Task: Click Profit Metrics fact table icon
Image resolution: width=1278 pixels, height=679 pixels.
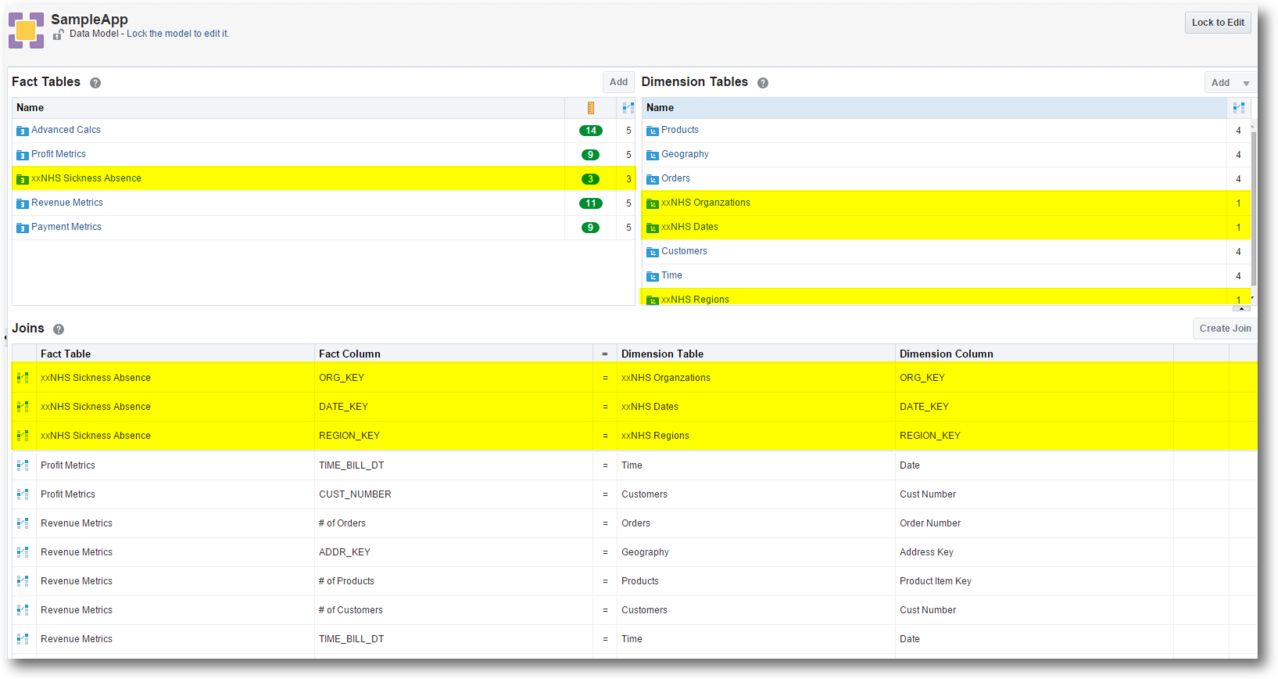Action: tap(22, 155)
